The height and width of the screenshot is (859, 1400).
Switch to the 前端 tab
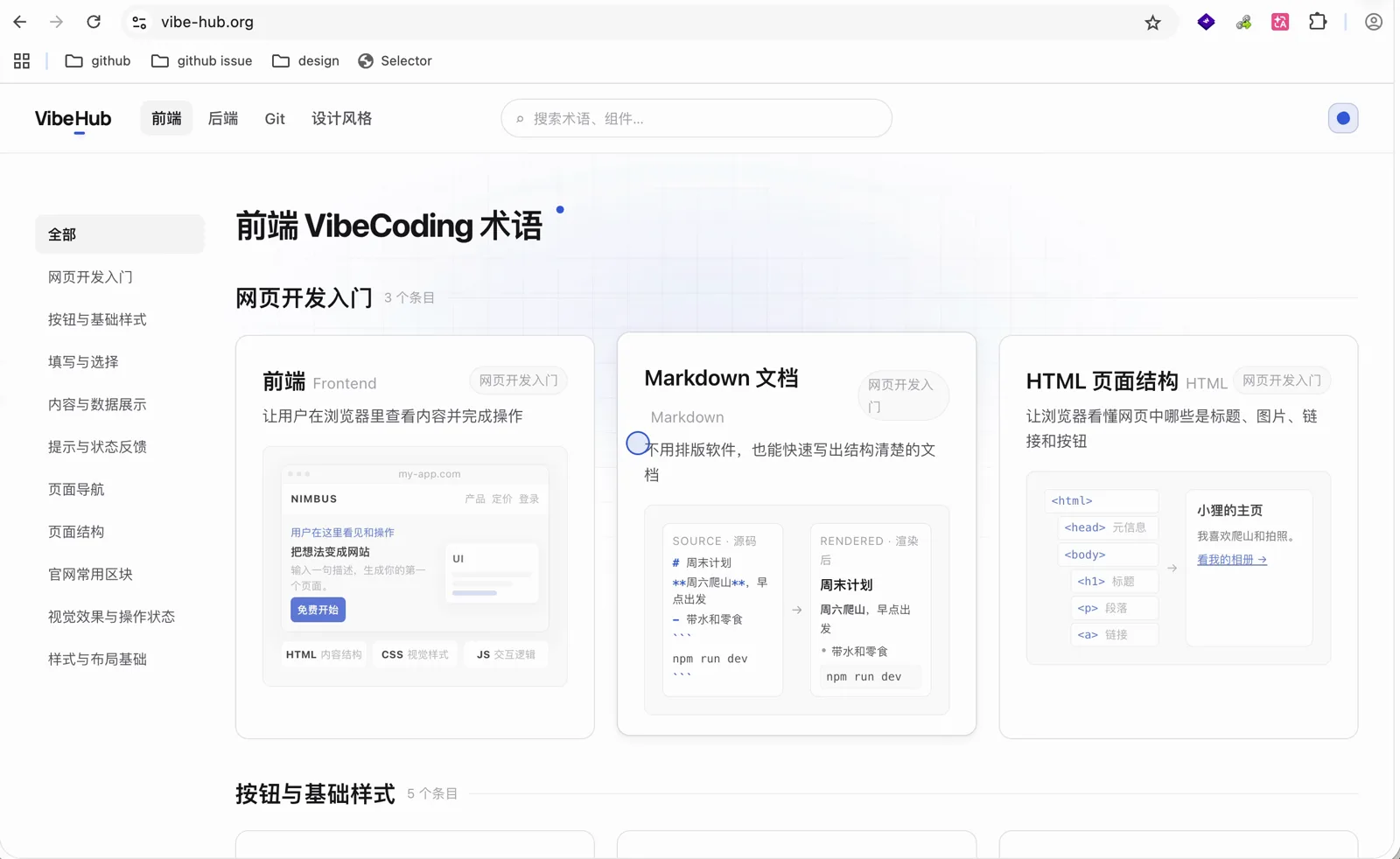click(166, 118)
